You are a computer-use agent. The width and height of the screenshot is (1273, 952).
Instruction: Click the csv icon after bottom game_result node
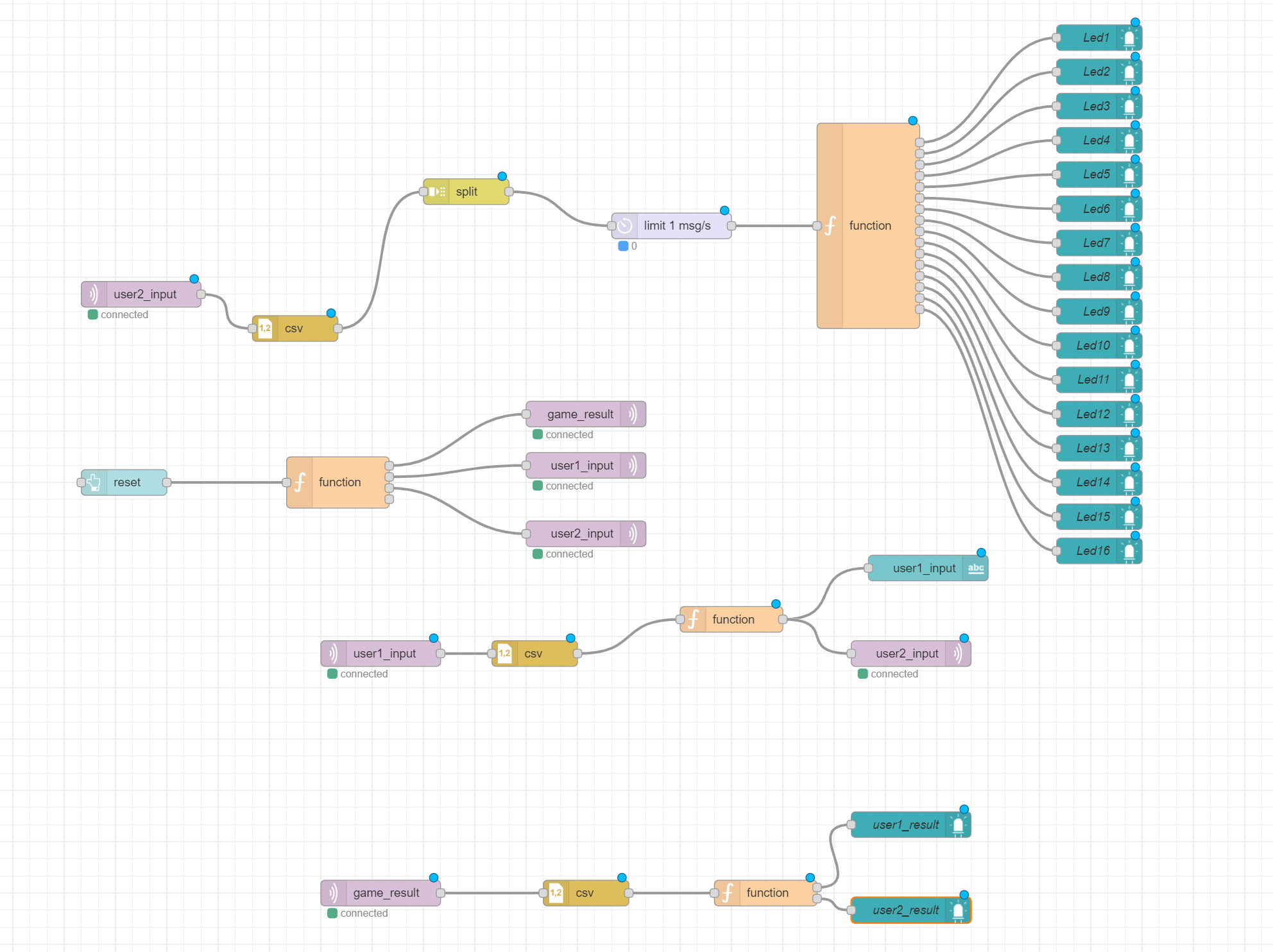(556, 893)
